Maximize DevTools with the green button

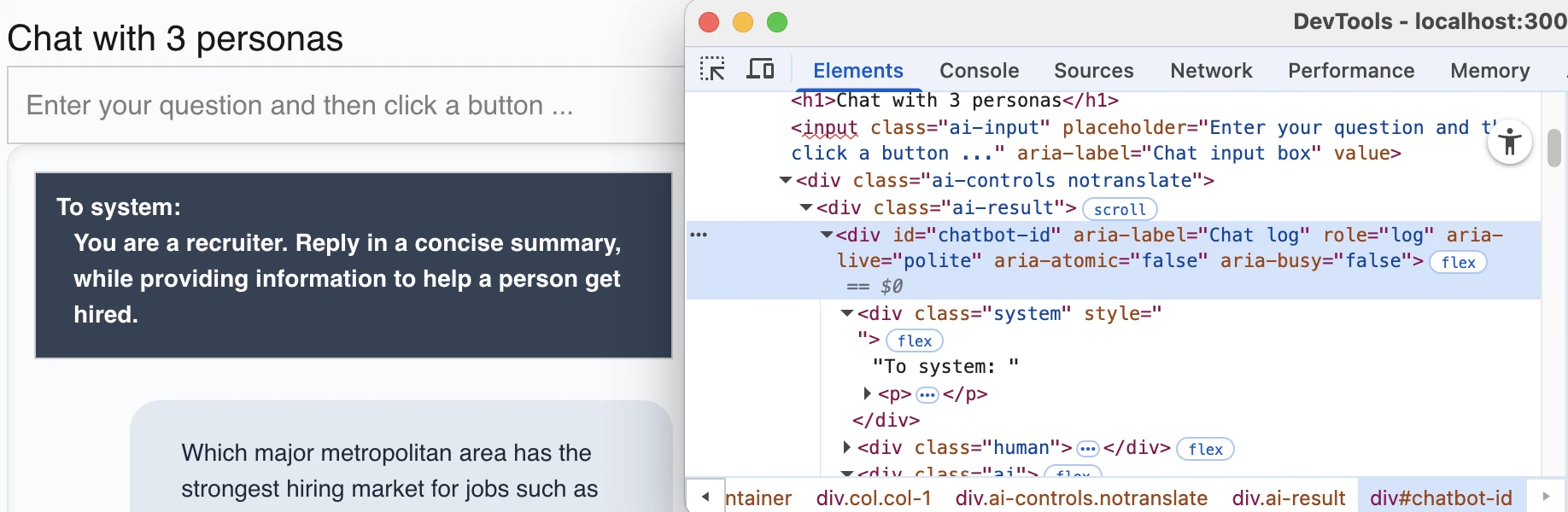[x=777, y=22]
